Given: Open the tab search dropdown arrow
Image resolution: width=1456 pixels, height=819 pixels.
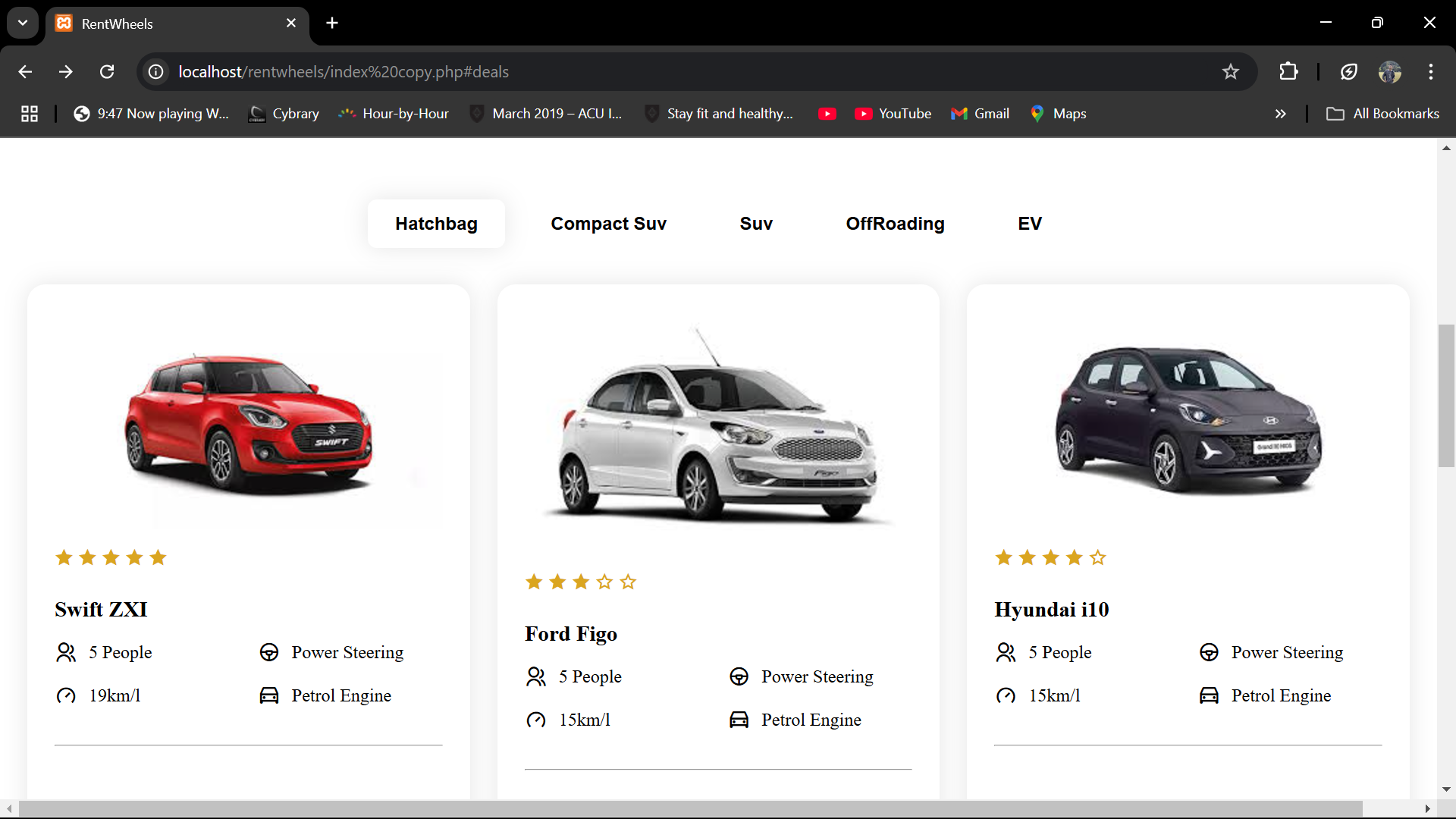Looking at the screenshot, I should click(x=23, y=23).
